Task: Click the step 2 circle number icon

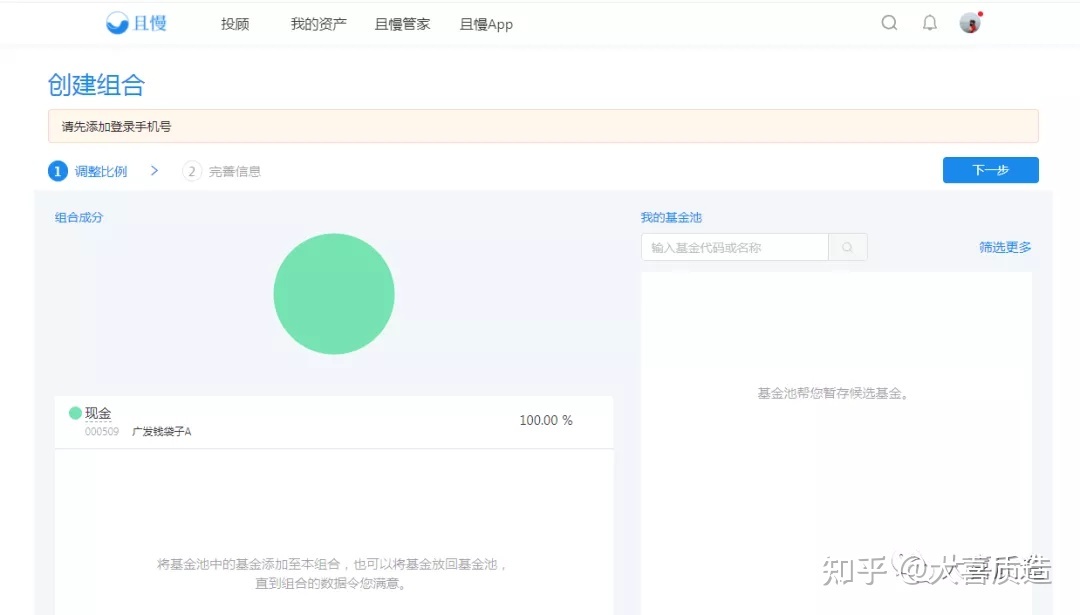Action: 192,171
